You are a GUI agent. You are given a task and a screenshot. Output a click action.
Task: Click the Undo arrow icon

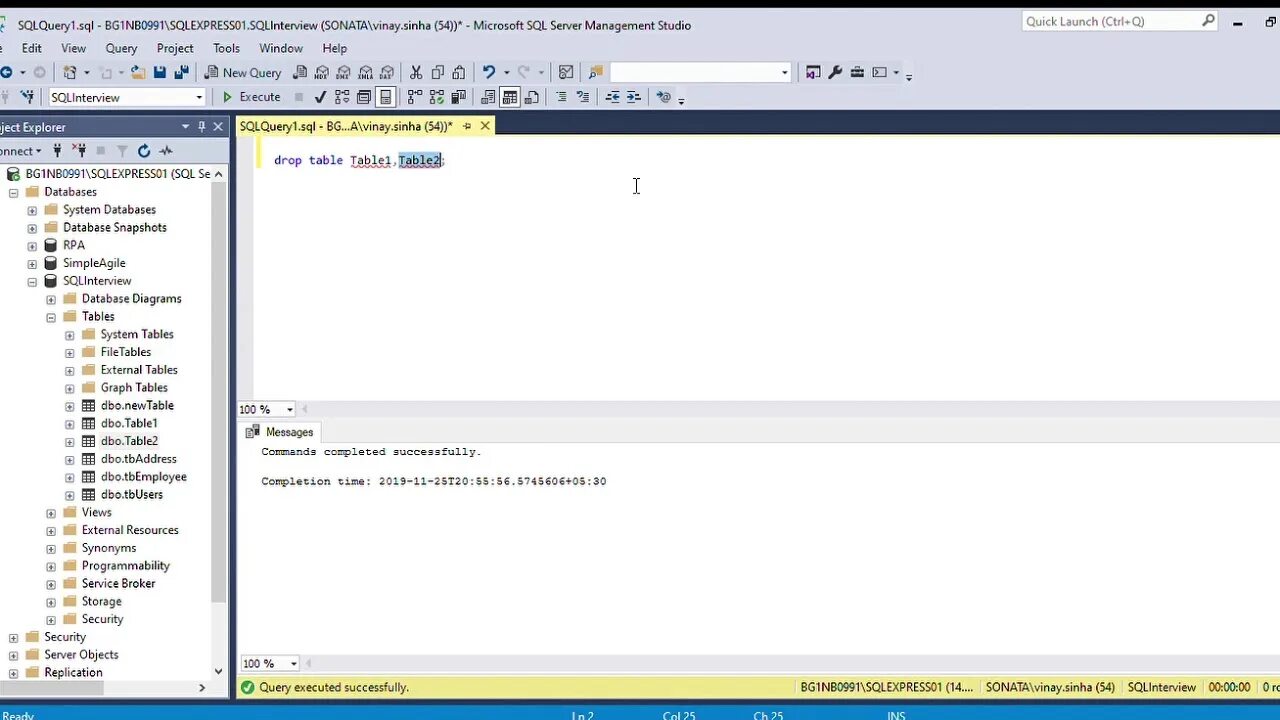click(488, 72)
